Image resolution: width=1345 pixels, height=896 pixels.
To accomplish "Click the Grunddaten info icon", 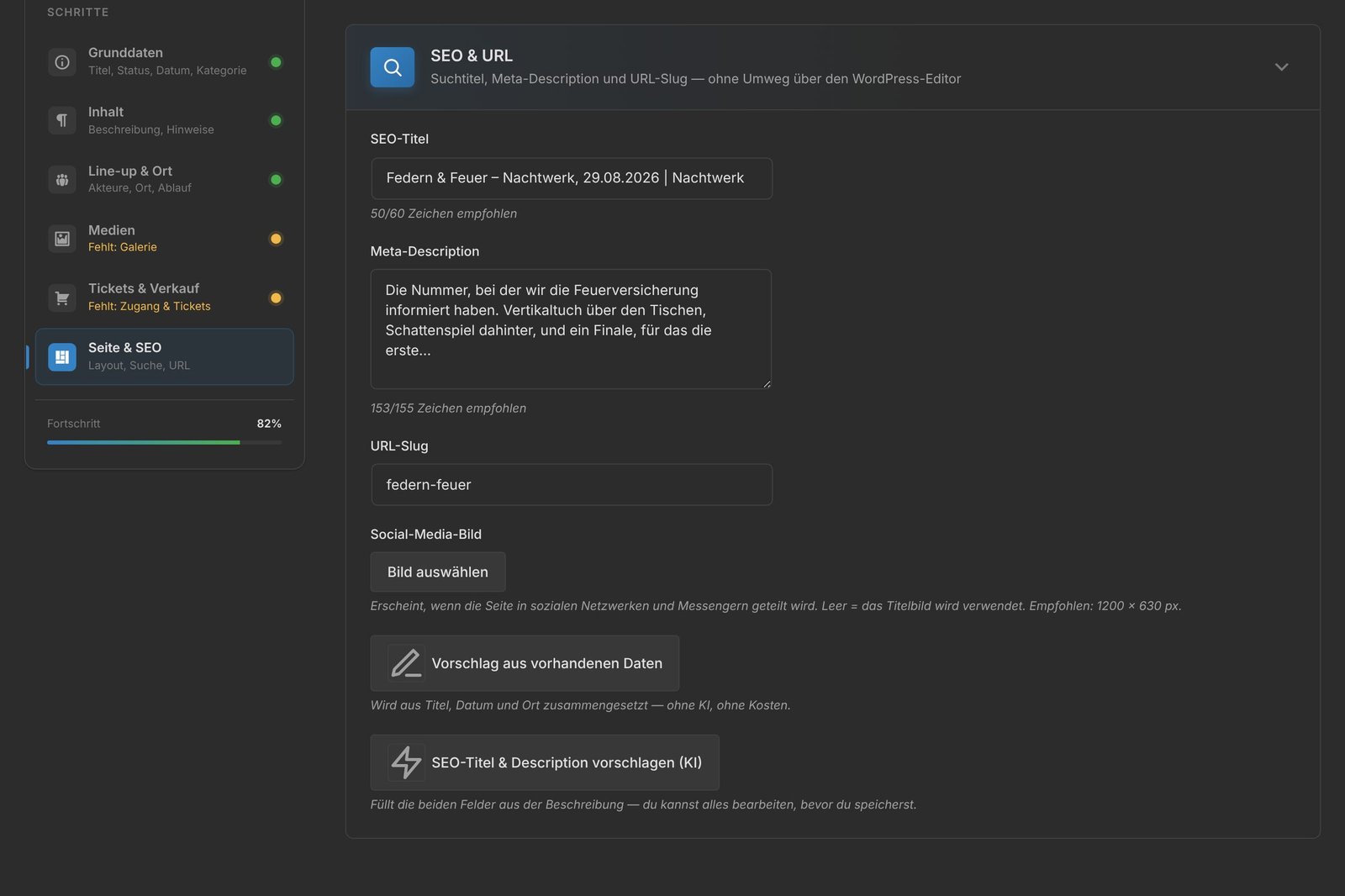I will (x=62, y=62).
